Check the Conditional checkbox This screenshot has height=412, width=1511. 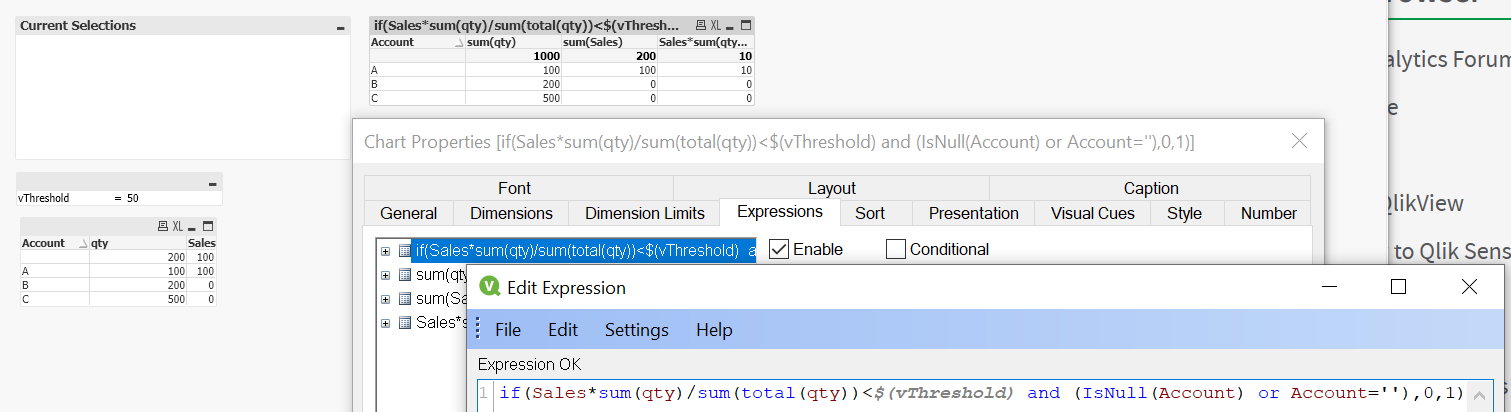pos(895,249)
